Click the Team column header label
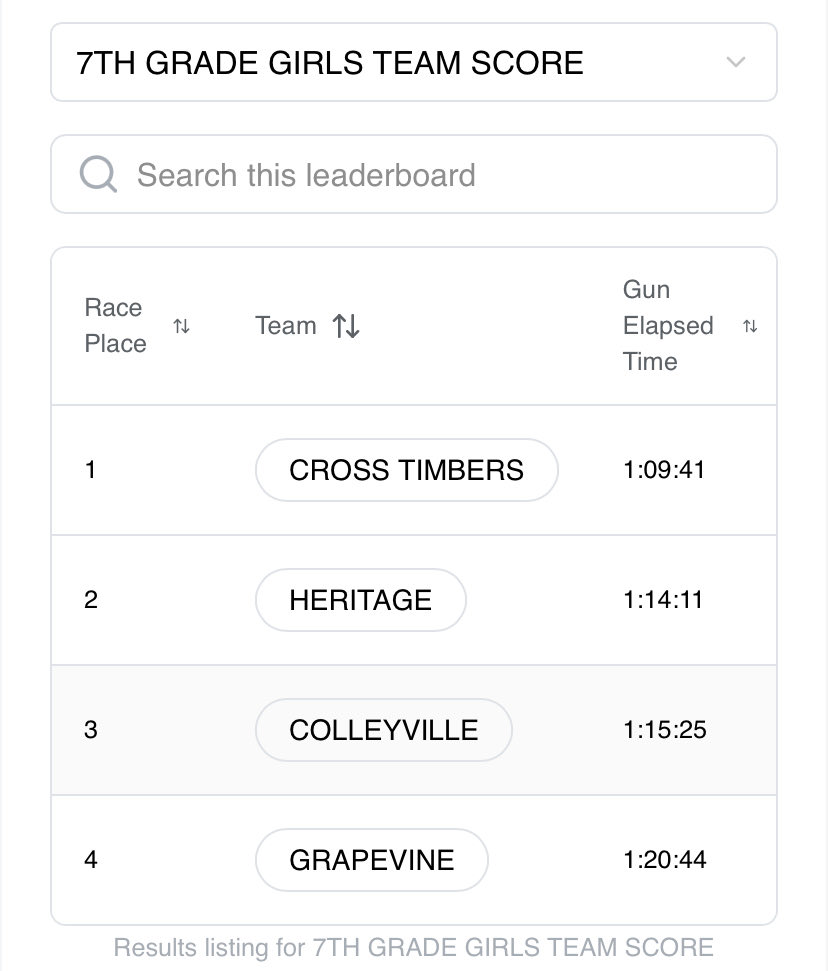This screenshot has height=971, width=828. [x=285, y=326]
